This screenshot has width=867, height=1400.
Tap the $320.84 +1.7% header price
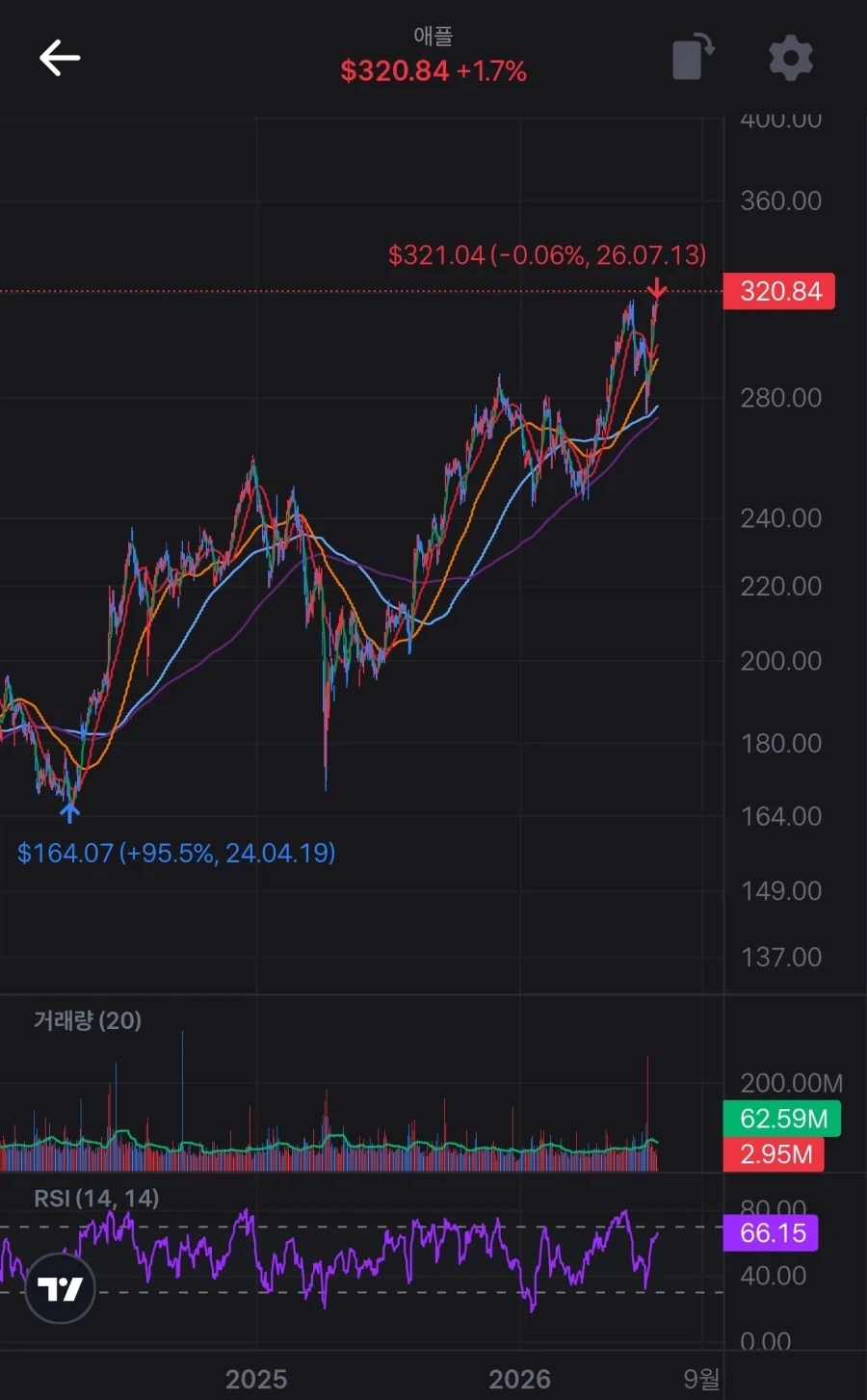click(433, 70)
